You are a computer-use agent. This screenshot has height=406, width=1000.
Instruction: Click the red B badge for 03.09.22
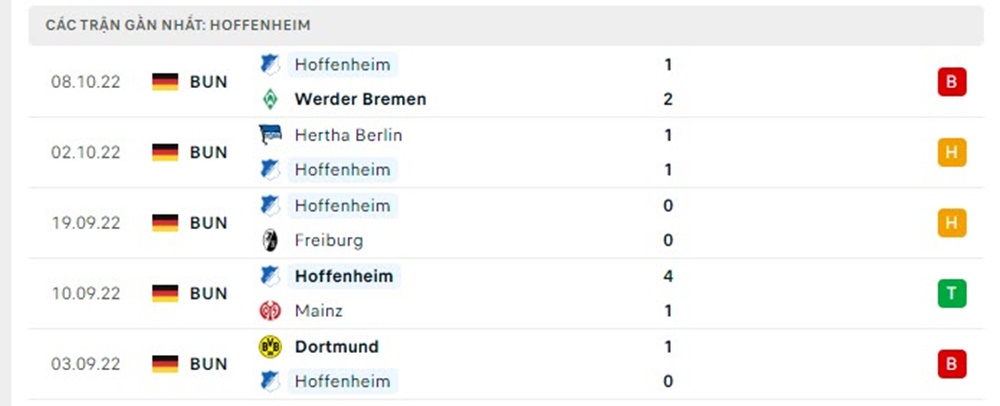click(x=951, y=365)
